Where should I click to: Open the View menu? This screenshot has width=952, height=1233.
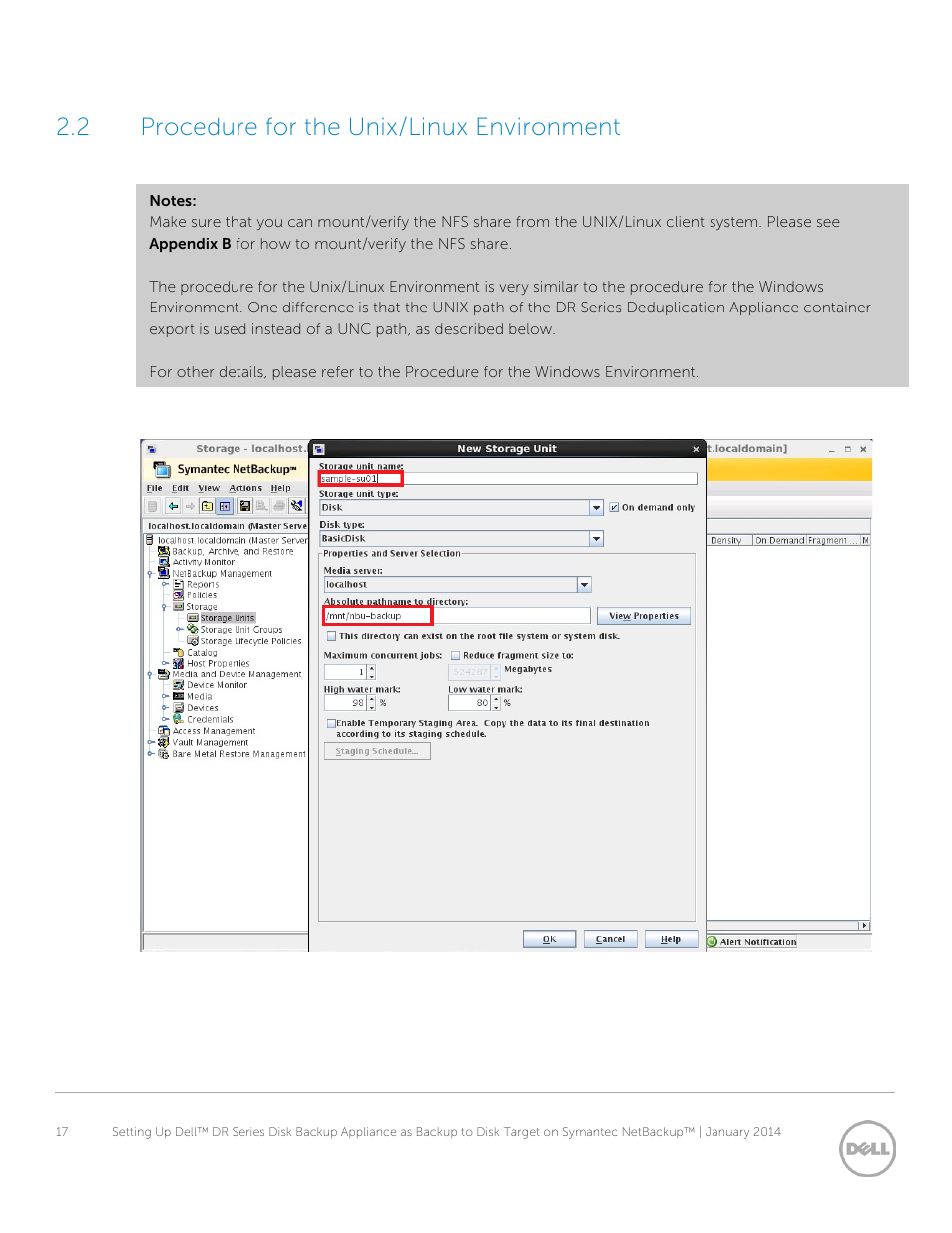(x=209, y=489)
